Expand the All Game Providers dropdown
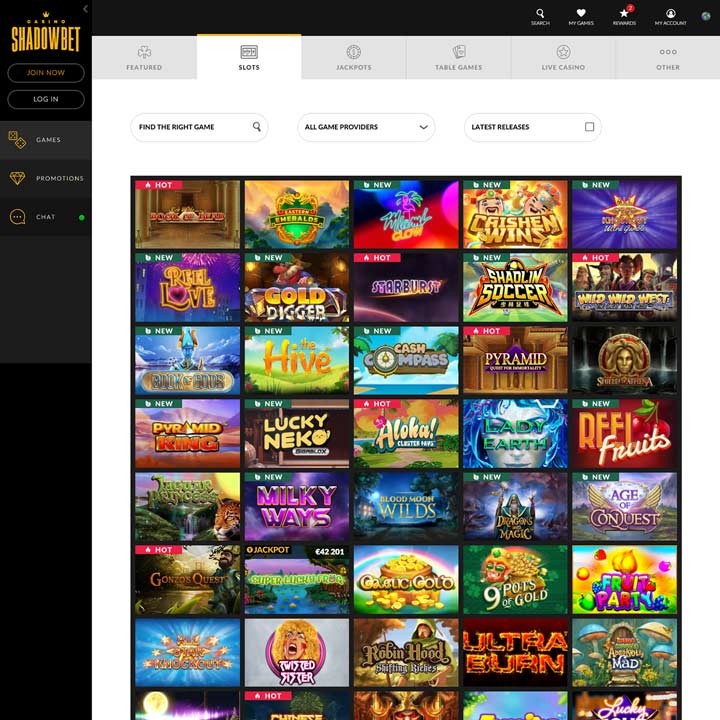Image resolution: width=720 pixels, height=720 pixels. (x=366, y=127)
